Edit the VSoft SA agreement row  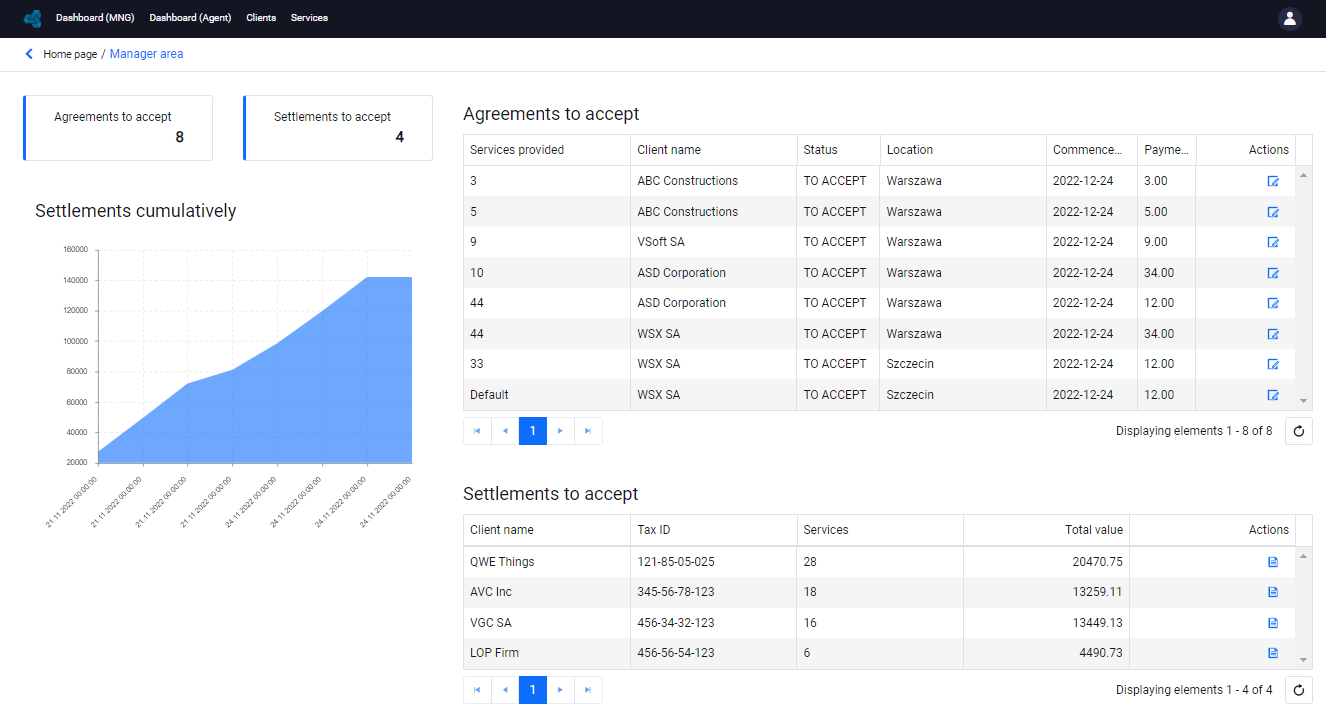[1273, 242]
